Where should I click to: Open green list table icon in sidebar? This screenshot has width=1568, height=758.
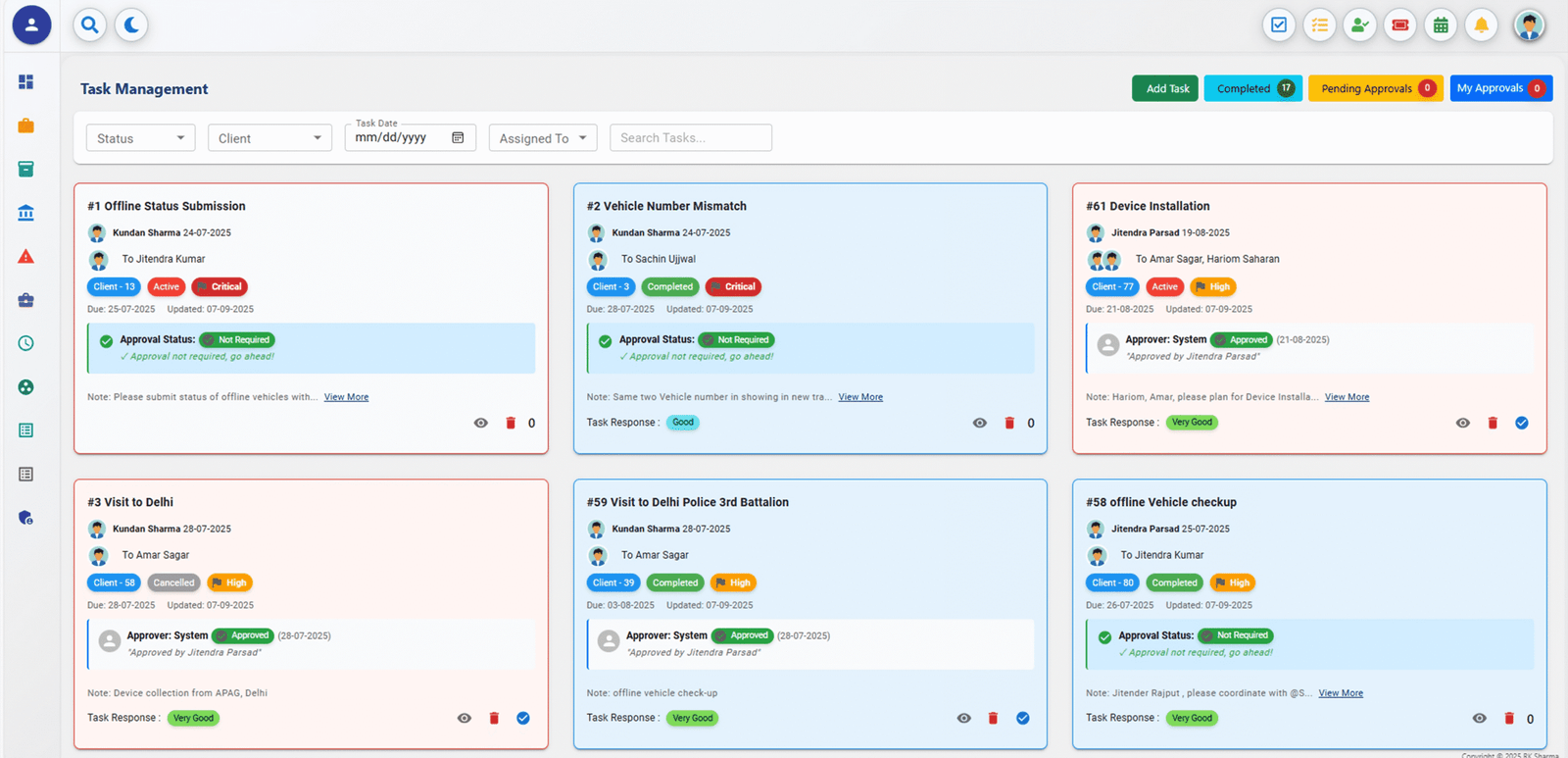point(26,430)
